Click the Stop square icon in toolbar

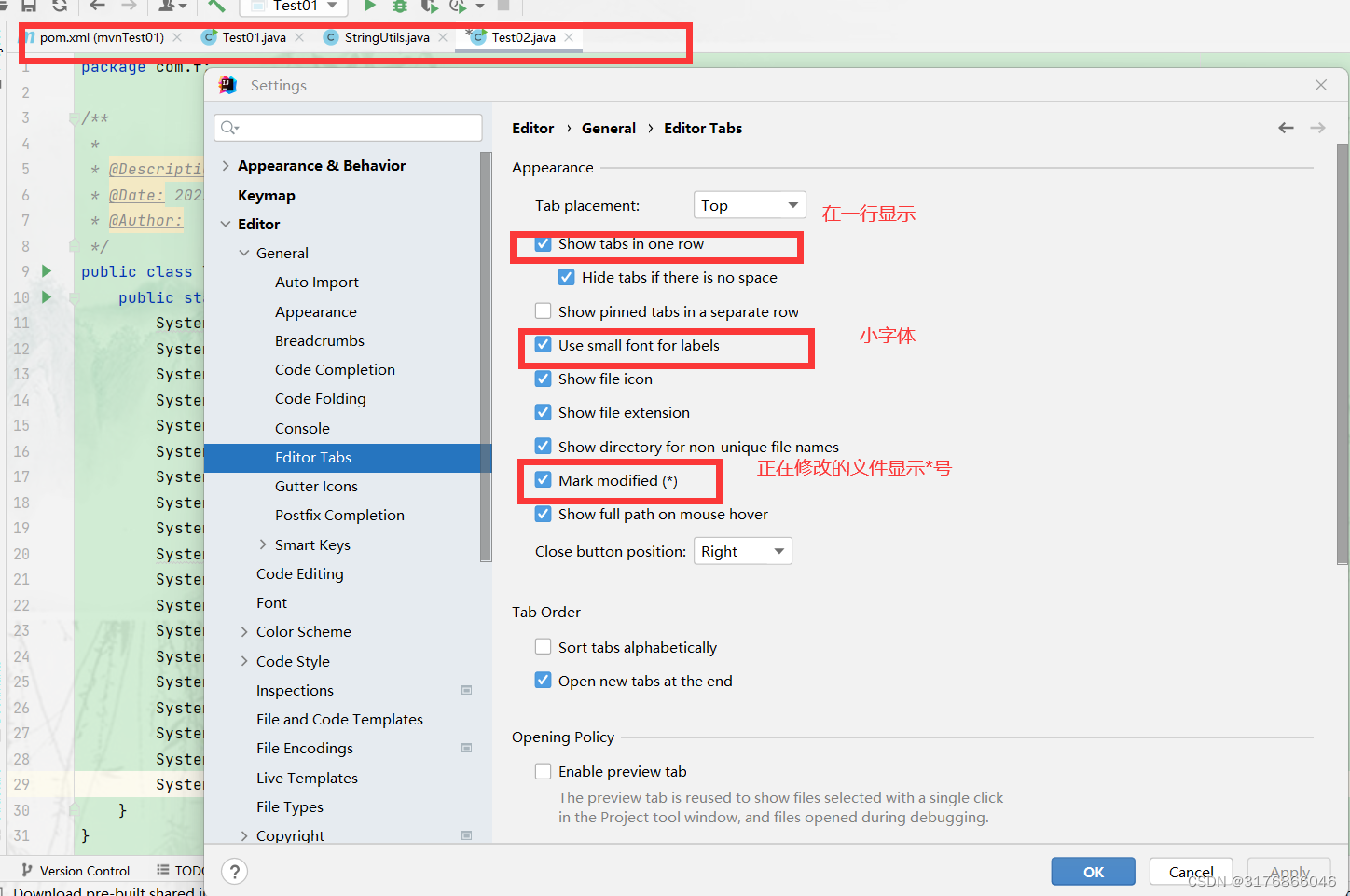[503, 5]
